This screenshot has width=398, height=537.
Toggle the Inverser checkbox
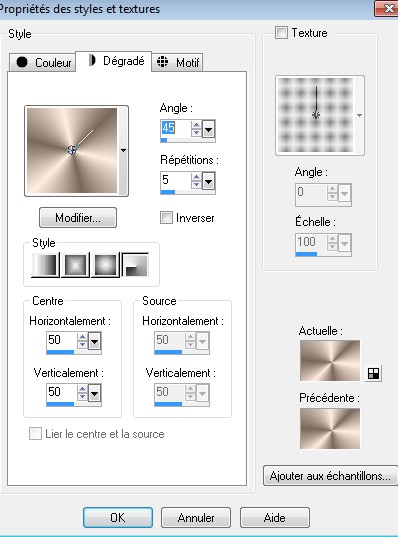pos(166,217)
